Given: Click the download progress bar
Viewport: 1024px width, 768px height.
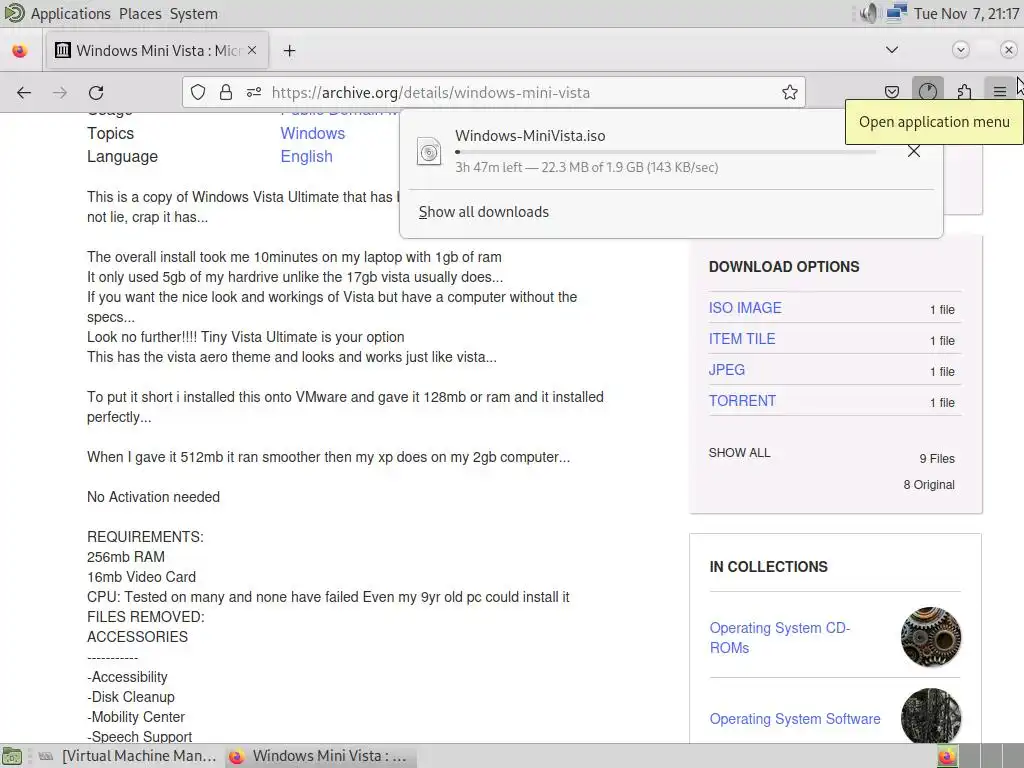Looking at the screenshot, I should point(665,152).
